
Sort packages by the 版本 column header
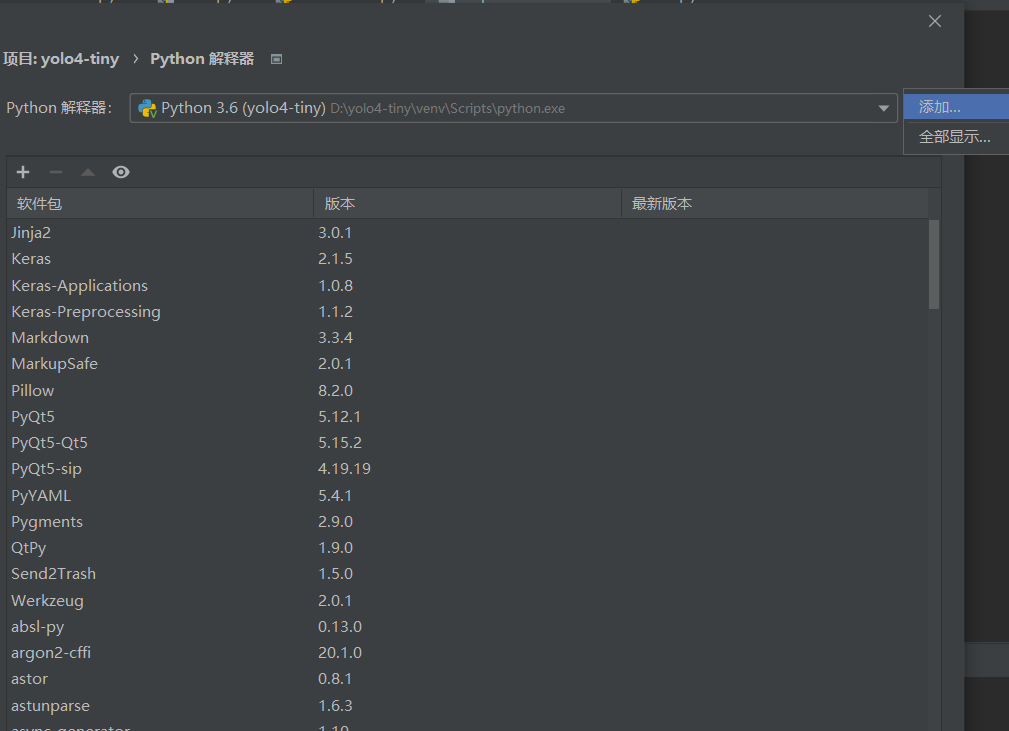click(340, 203)
